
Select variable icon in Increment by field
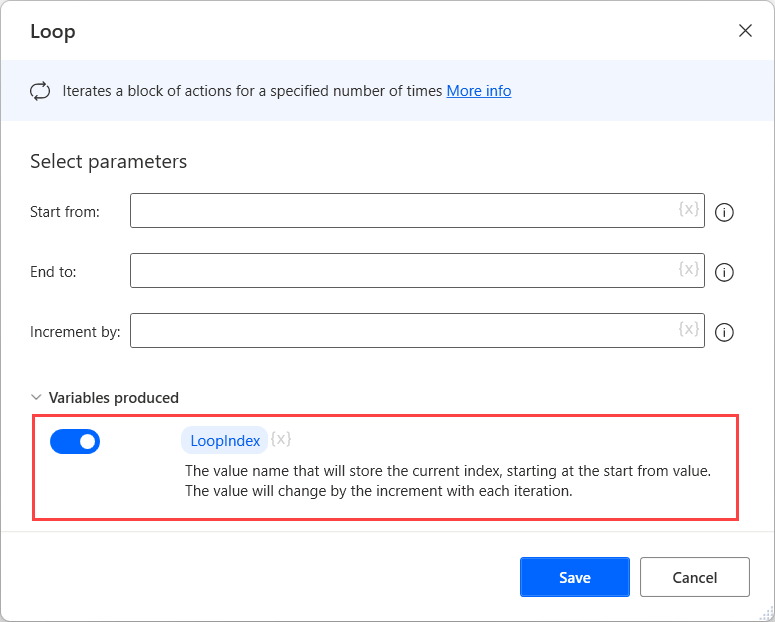click(x=688, y=330)
